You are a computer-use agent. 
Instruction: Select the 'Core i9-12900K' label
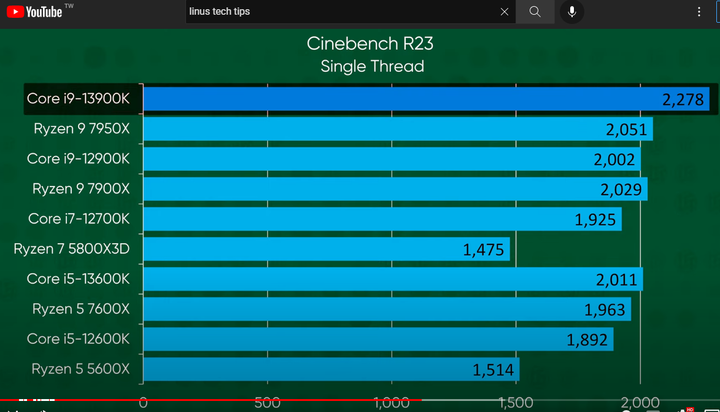pos(78,159)
